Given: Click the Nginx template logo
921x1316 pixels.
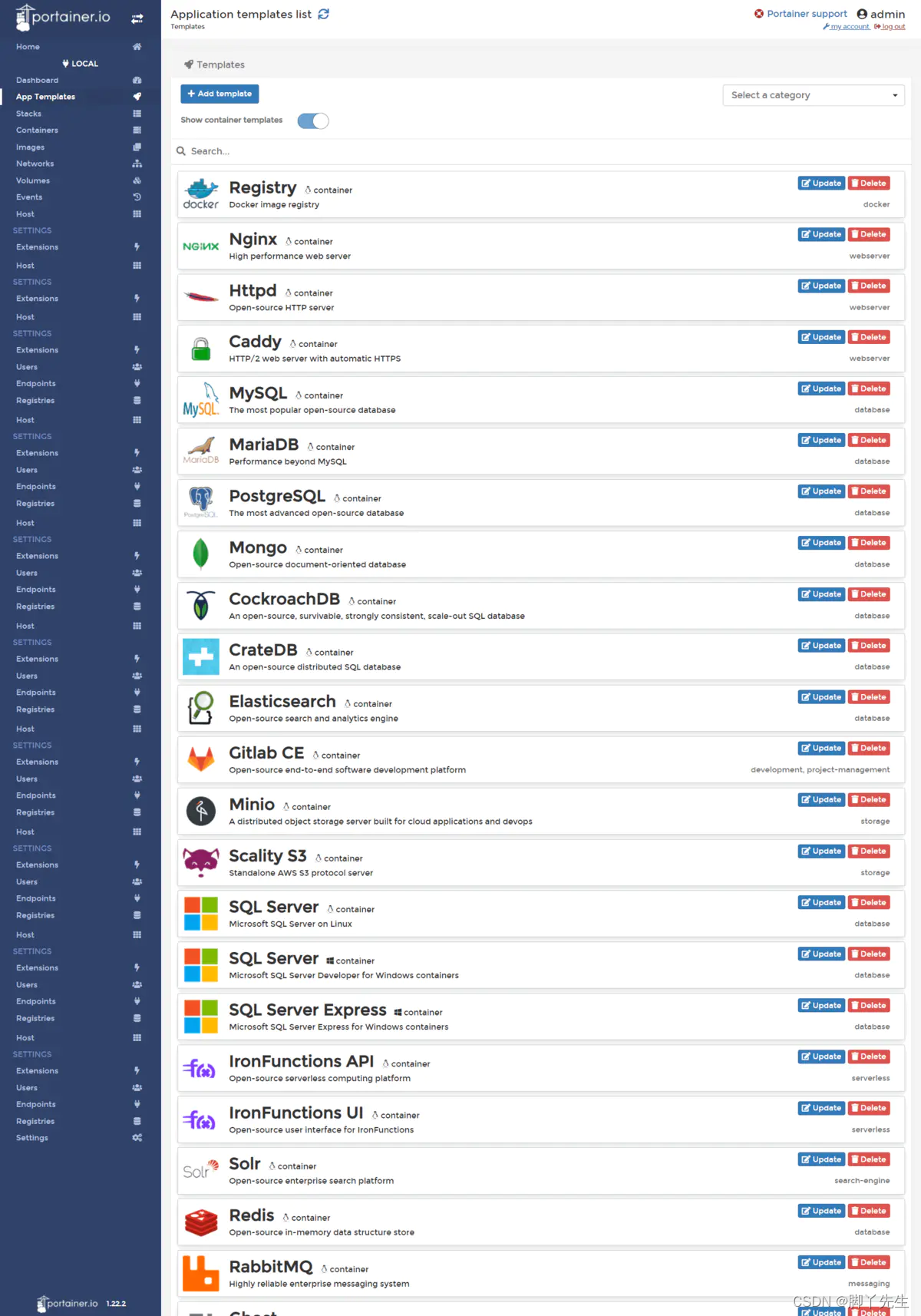Looking at the screenshot, I should pos(201,246).
